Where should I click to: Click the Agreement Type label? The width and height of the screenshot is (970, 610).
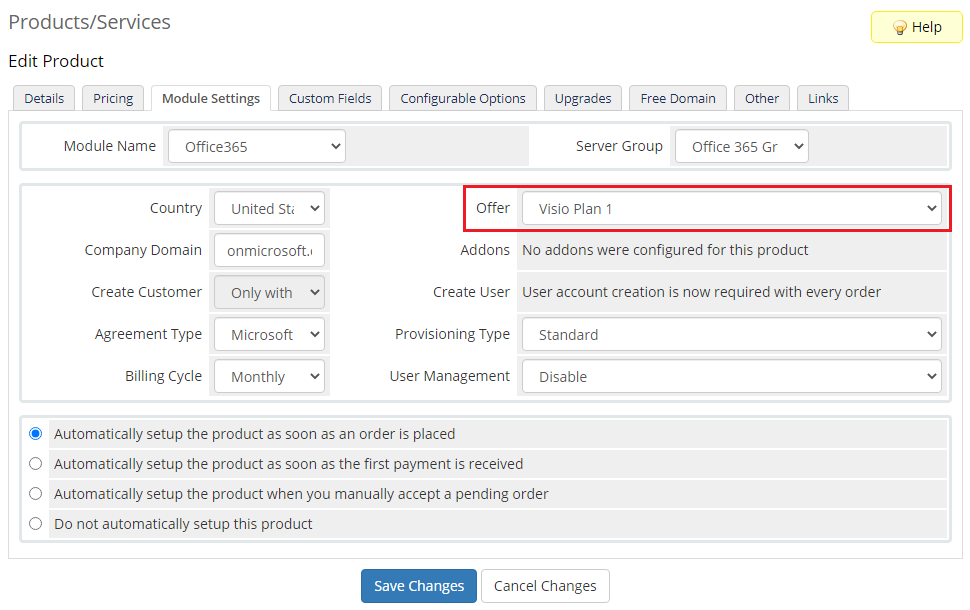coord(148,334)
